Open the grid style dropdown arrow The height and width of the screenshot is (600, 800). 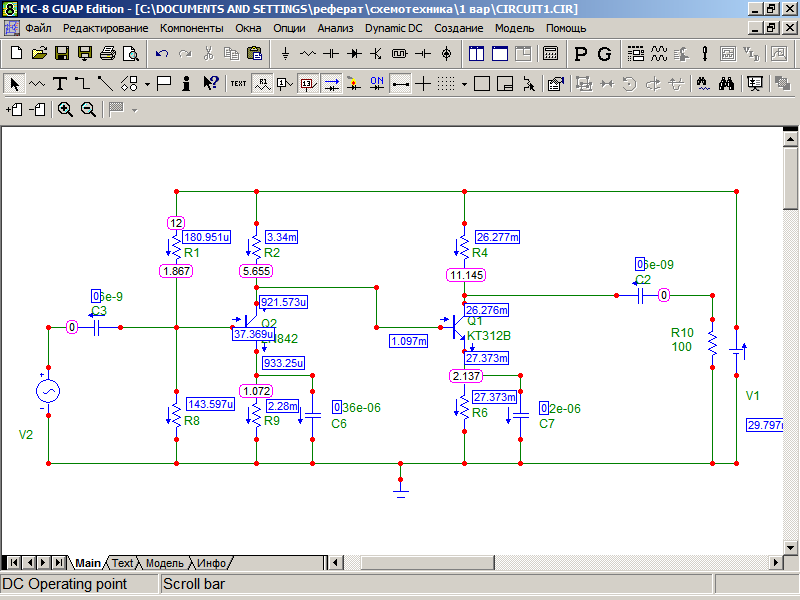464,83
